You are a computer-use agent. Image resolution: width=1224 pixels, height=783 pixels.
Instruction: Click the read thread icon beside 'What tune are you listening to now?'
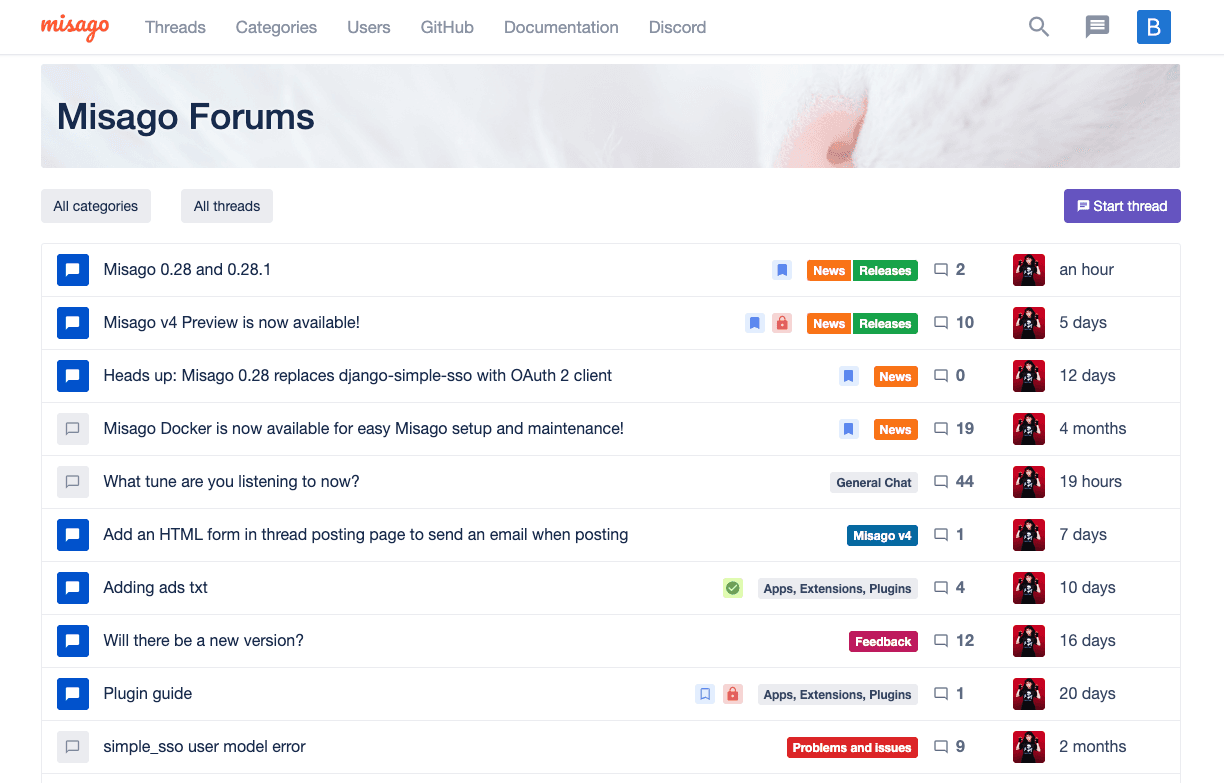pos(73,482)
